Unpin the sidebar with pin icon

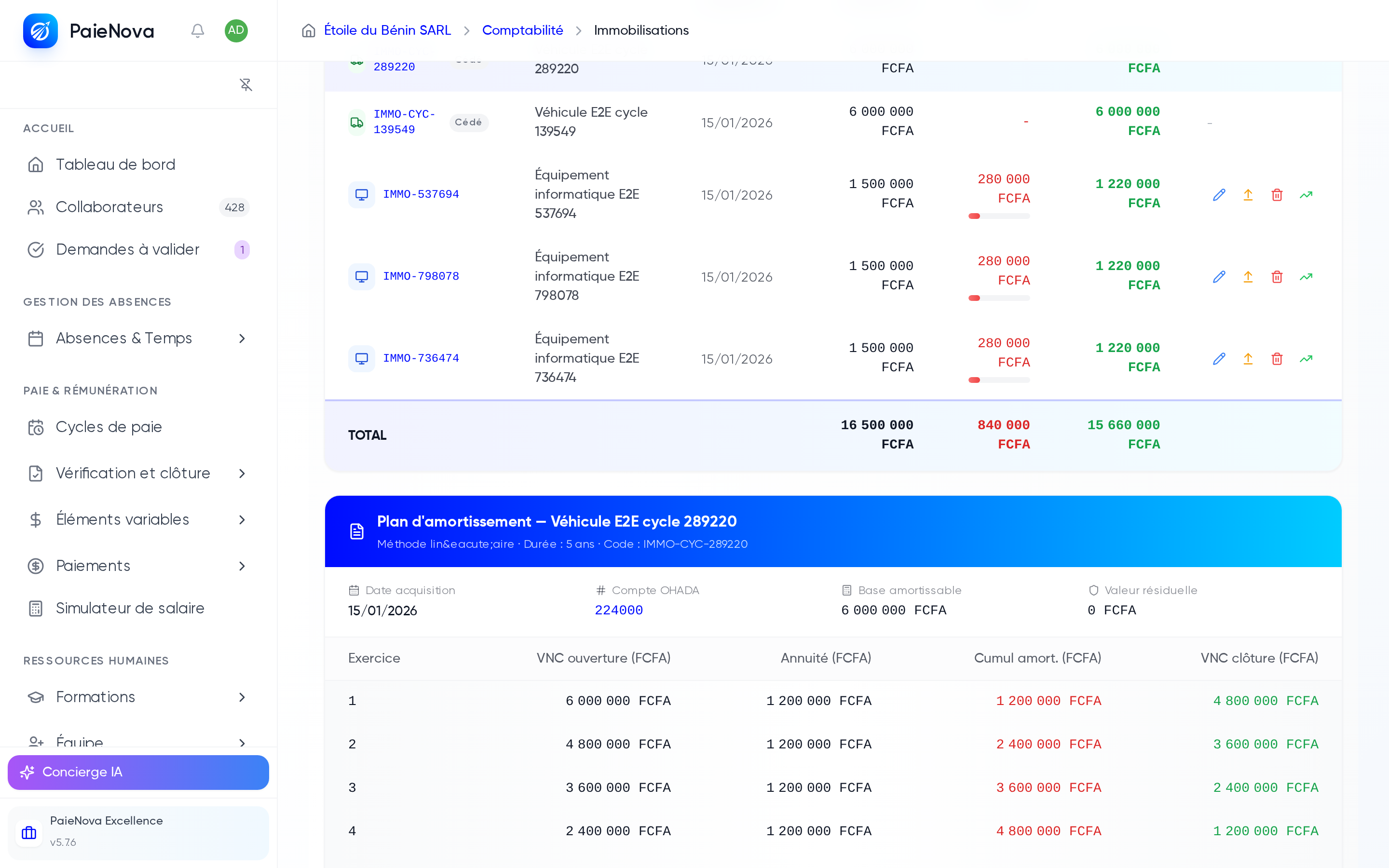(245, 85)
